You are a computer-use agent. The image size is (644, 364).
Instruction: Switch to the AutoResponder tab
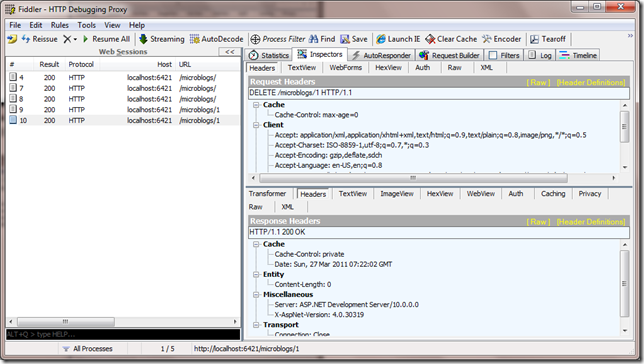pos(381,55)
